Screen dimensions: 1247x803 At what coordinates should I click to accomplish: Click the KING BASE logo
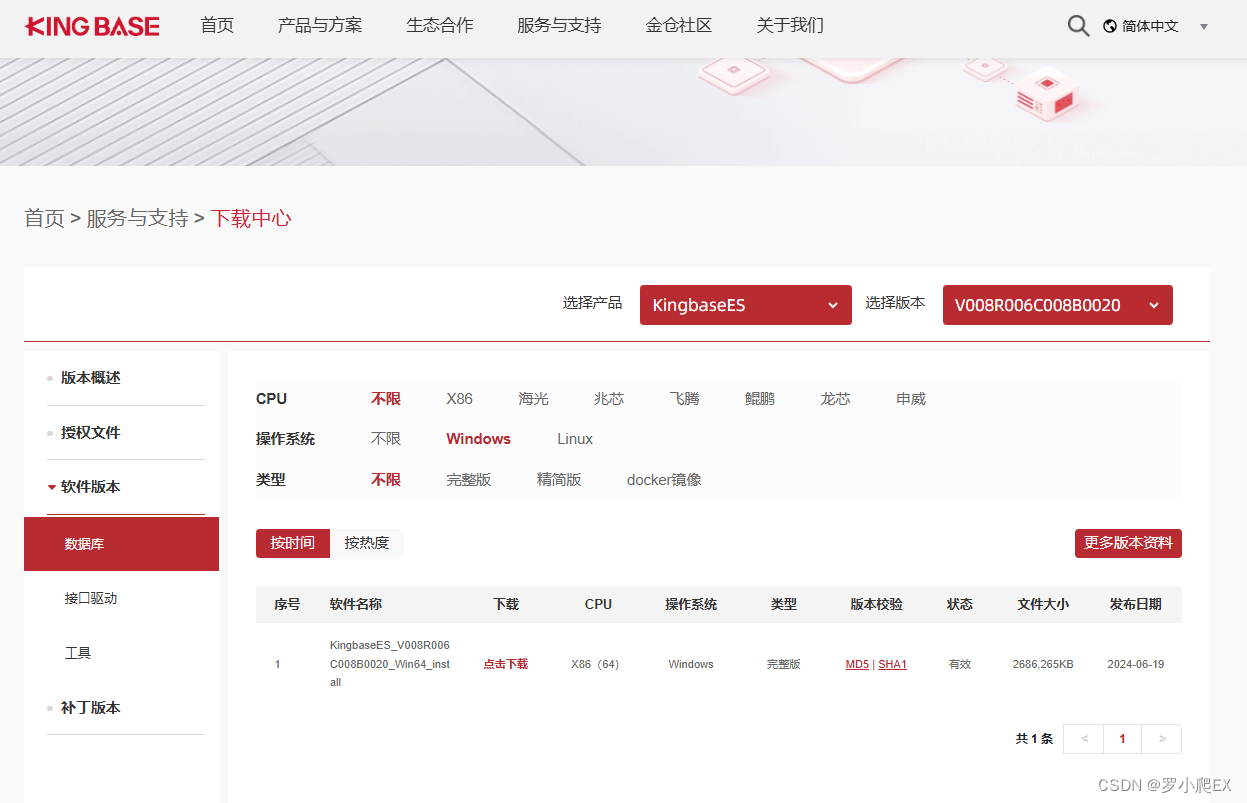[91, 26]
